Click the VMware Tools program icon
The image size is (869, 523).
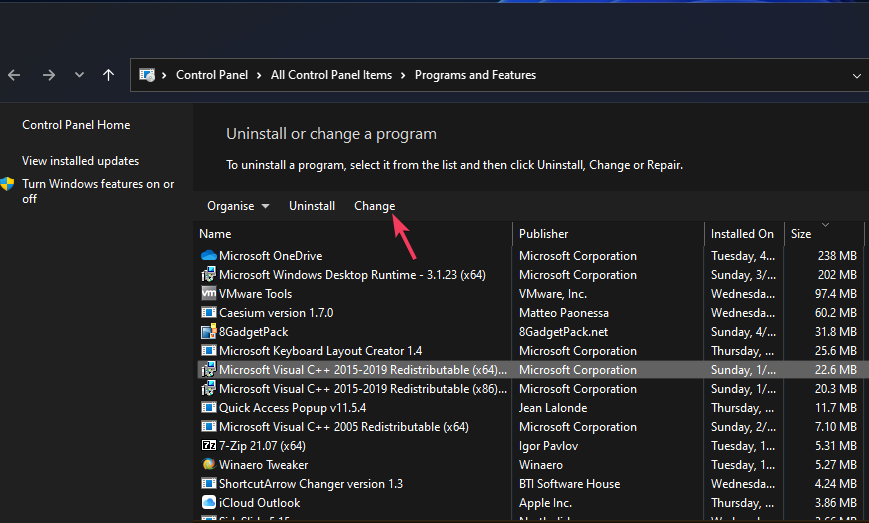pyautogui.click(x=208, y=294)
